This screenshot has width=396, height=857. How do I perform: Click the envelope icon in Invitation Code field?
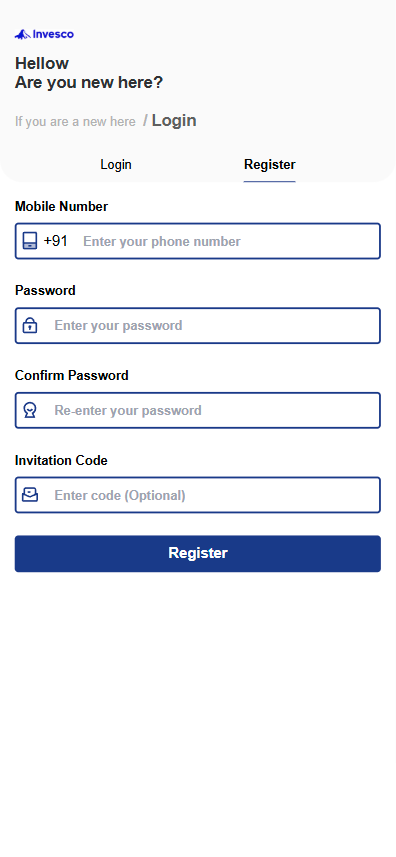click(x=30, y=495)
